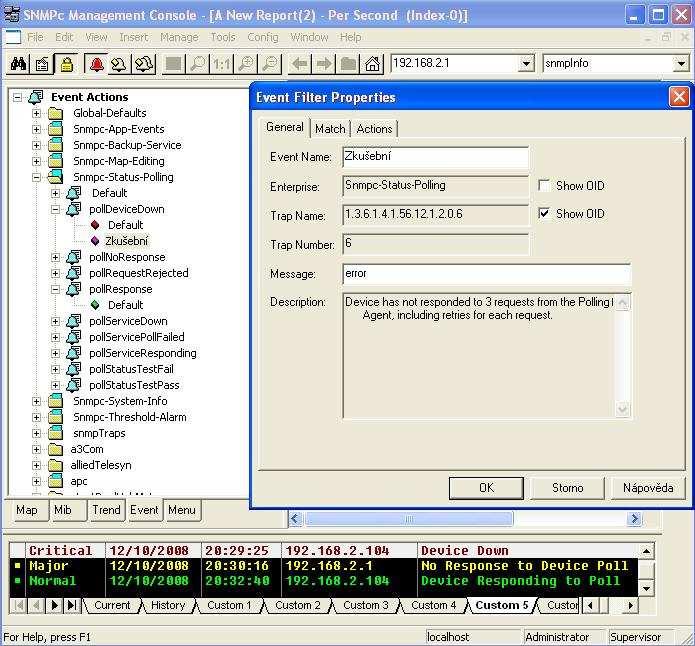Uncheck Show OID for Trap Name
695x646 pixels.
(544, 213)
